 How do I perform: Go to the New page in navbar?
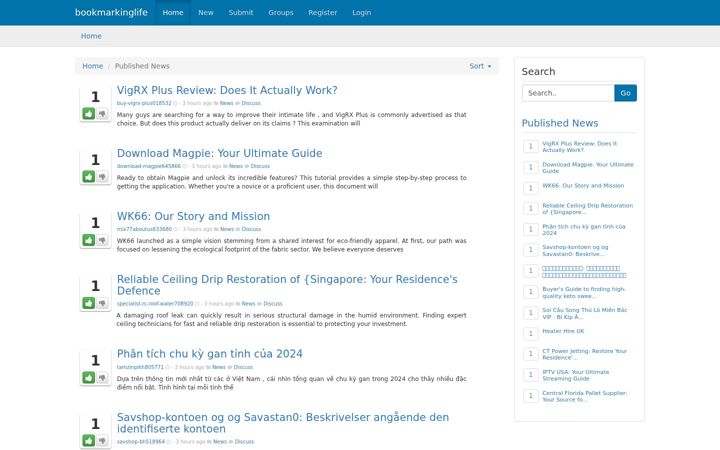click(206, 12)
